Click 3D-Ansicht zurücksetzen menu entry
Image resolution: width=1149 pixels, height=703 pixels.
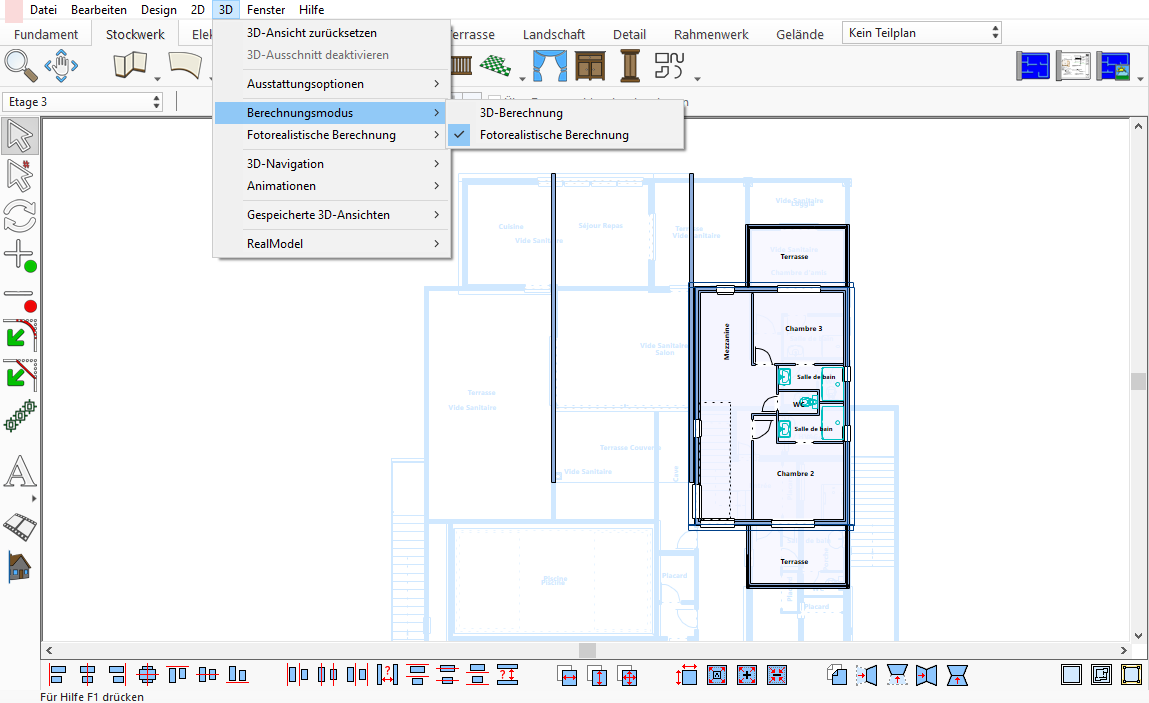click(x=312, y=33)
